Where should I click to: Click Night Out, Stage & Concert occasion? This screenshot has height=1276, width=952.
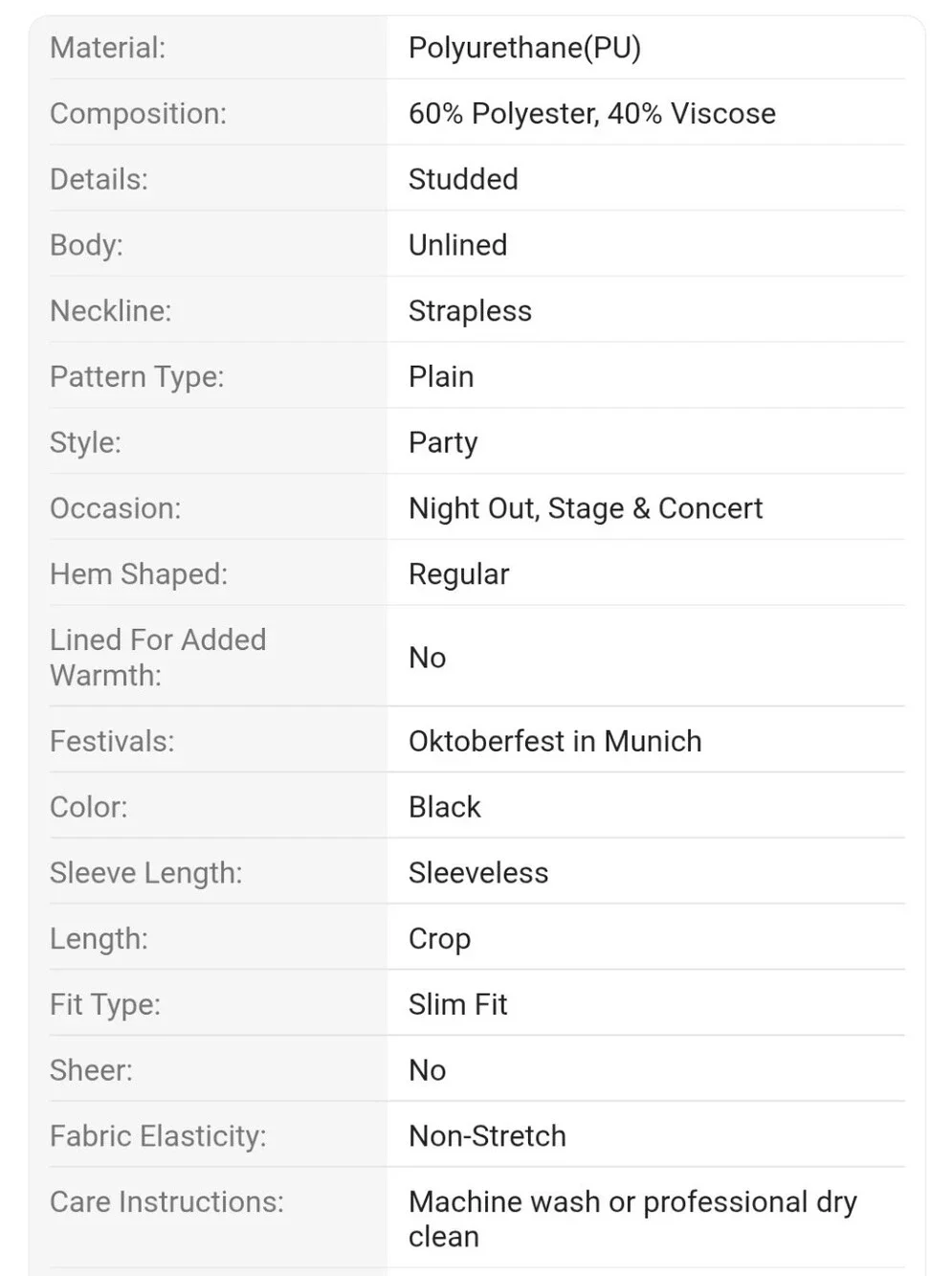[x=586, y=508]
